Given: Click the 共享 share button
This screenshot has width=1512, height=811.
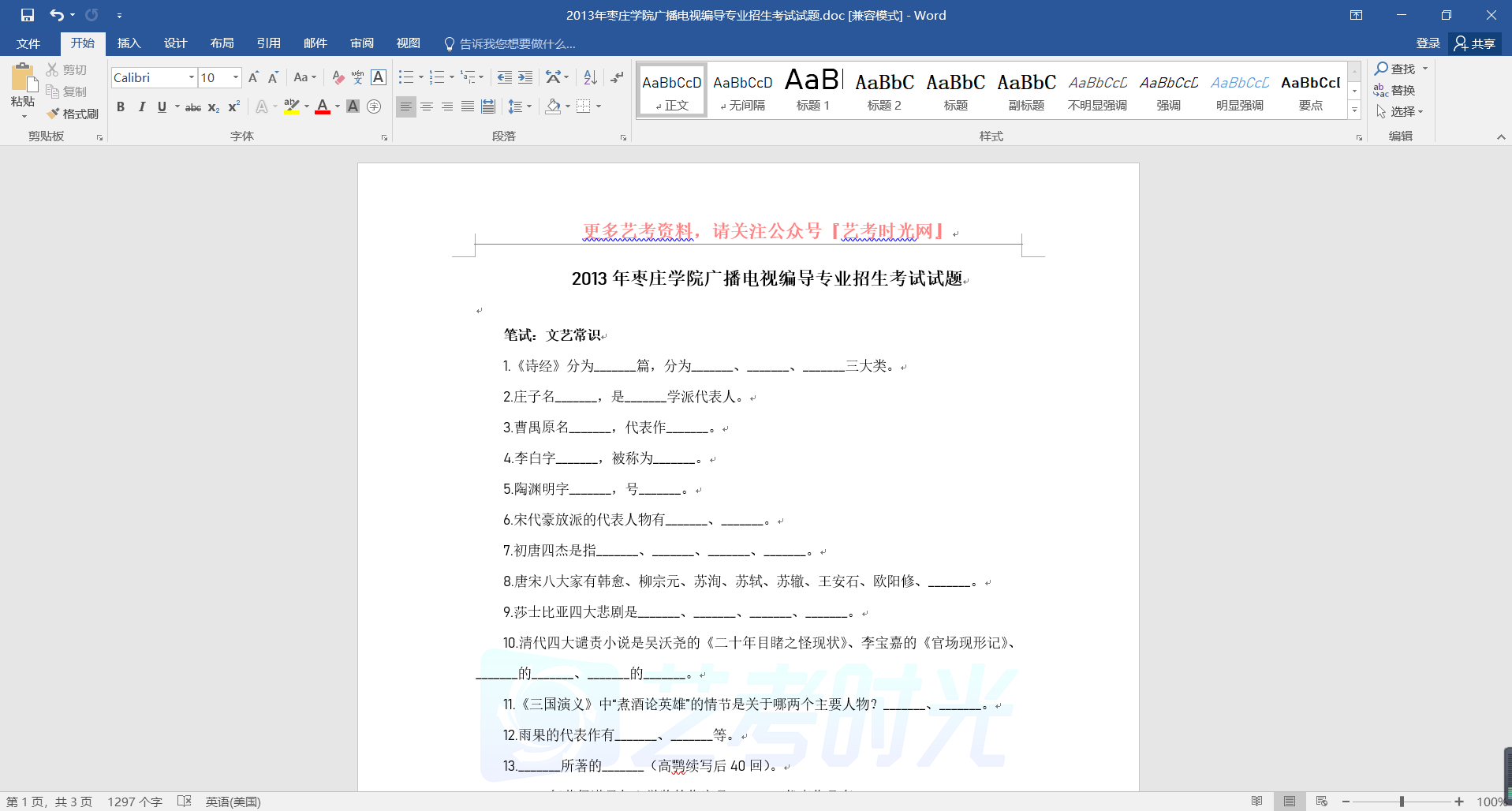Looking at the screenshot, I should point(1475,43).
